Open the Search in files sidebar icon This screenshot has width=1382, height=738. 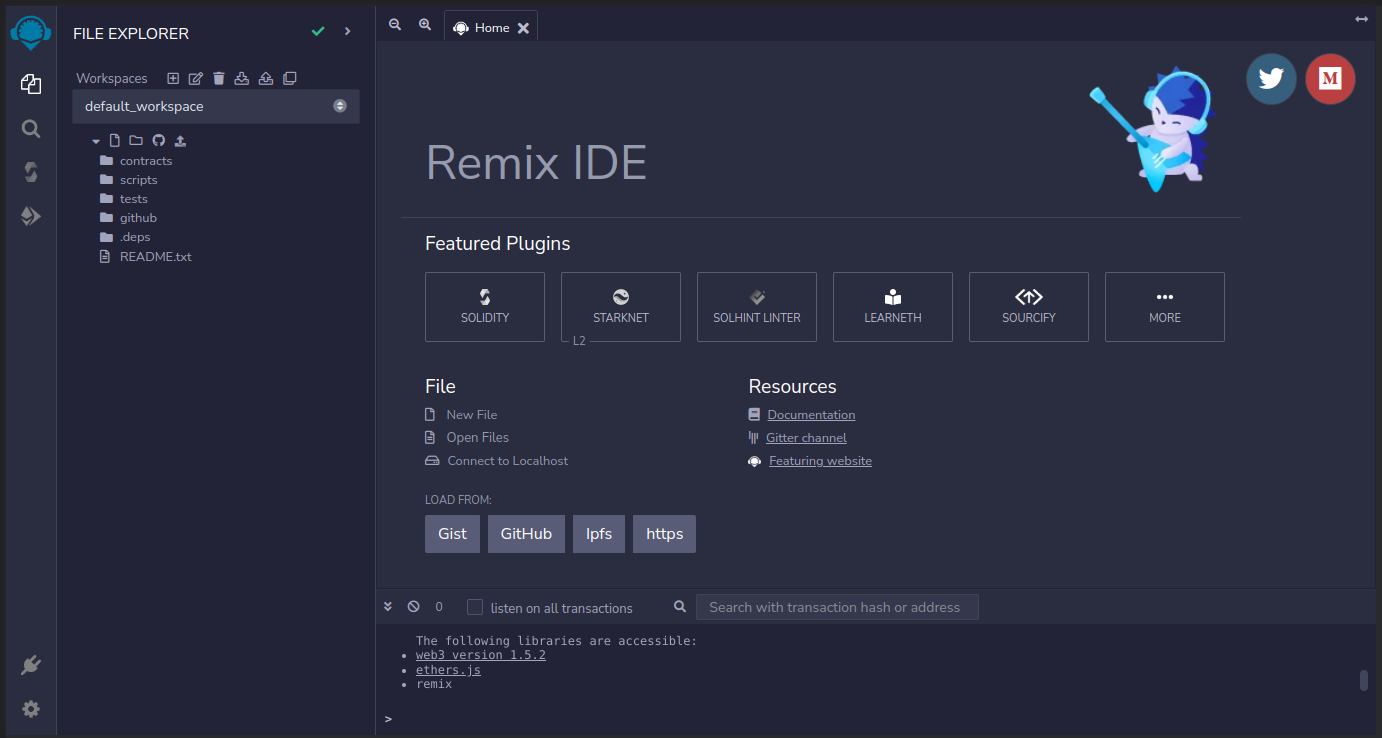tap(31, 129)
